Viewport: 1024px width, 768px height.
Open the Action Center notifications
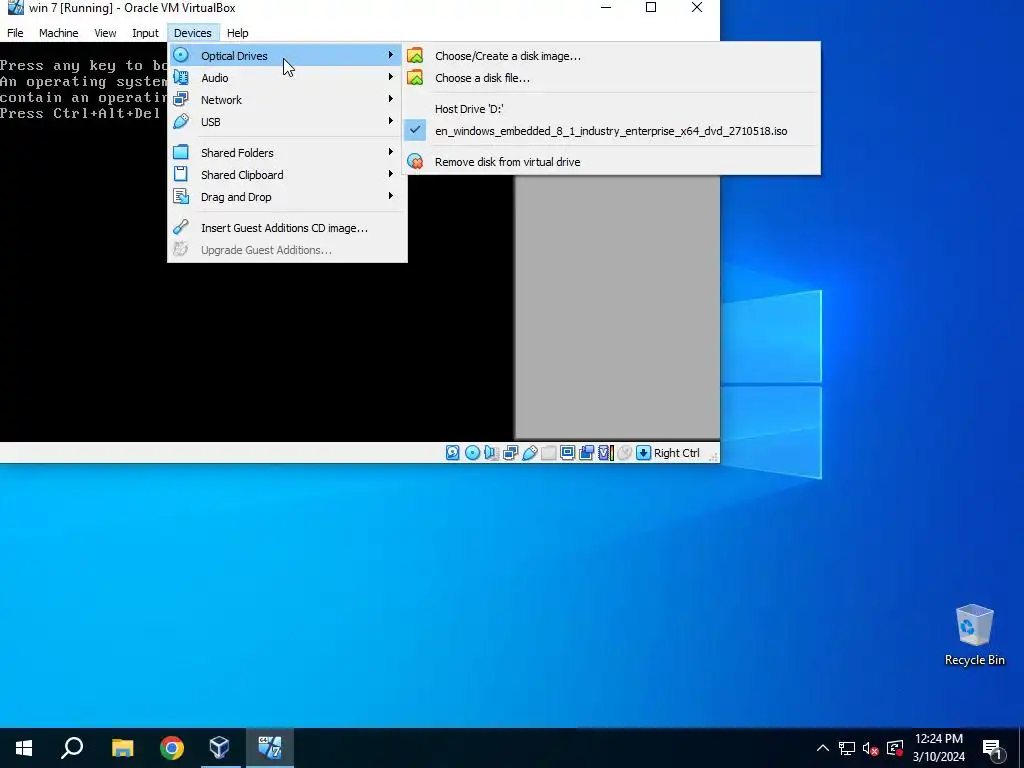(993, 748)
